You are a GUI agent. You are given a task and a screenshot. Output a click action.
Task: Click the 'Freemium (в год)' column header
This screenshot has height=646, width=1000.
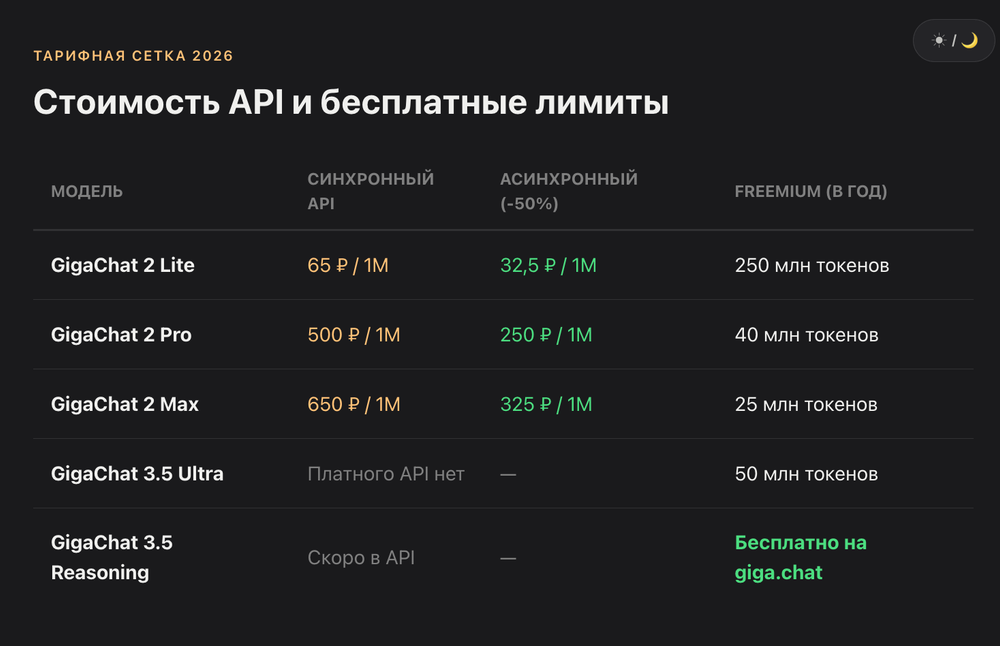point(811,191)
